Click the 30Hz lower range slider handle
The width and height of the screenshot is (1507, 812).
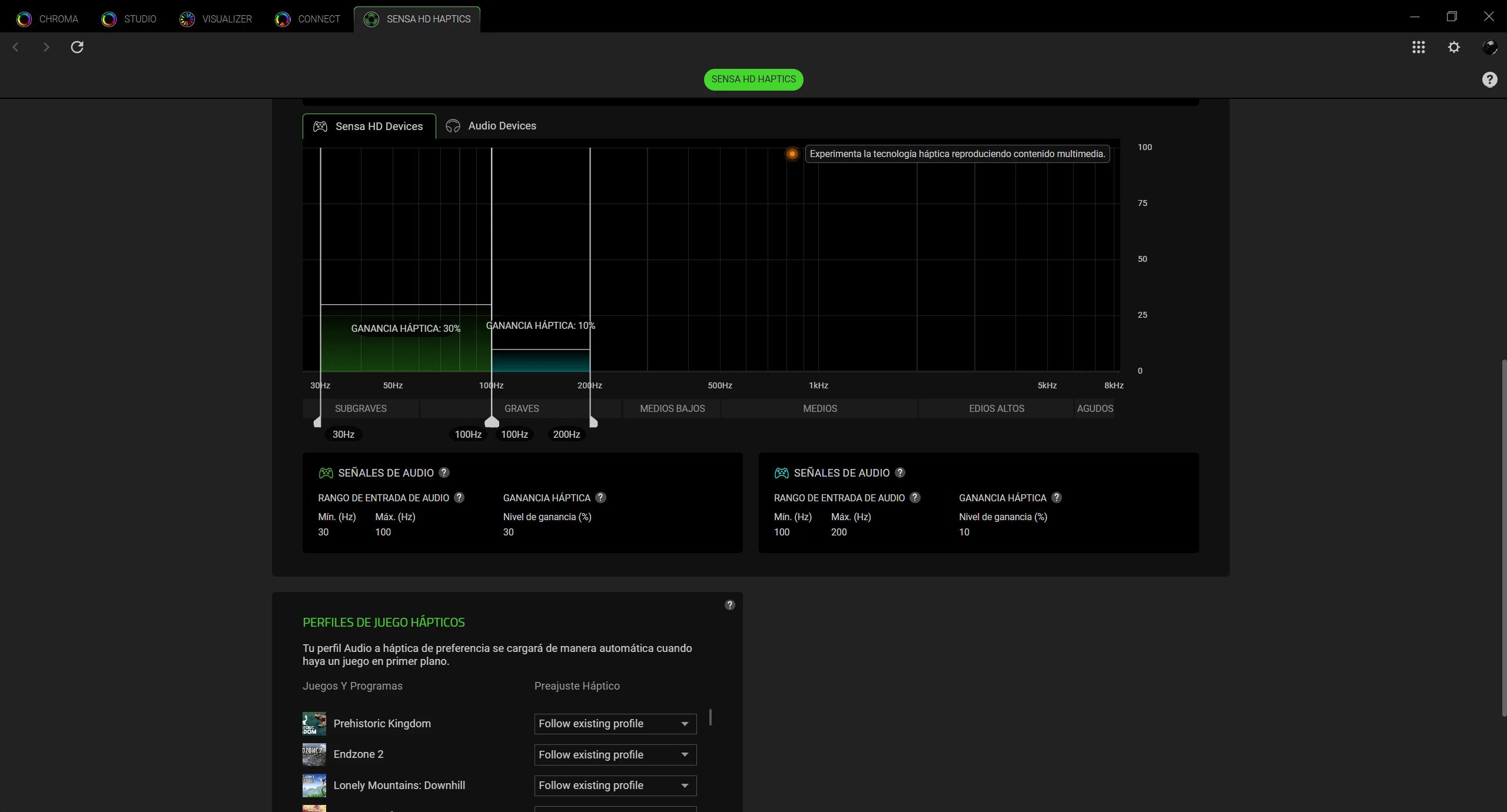click(x=318, y=422)
